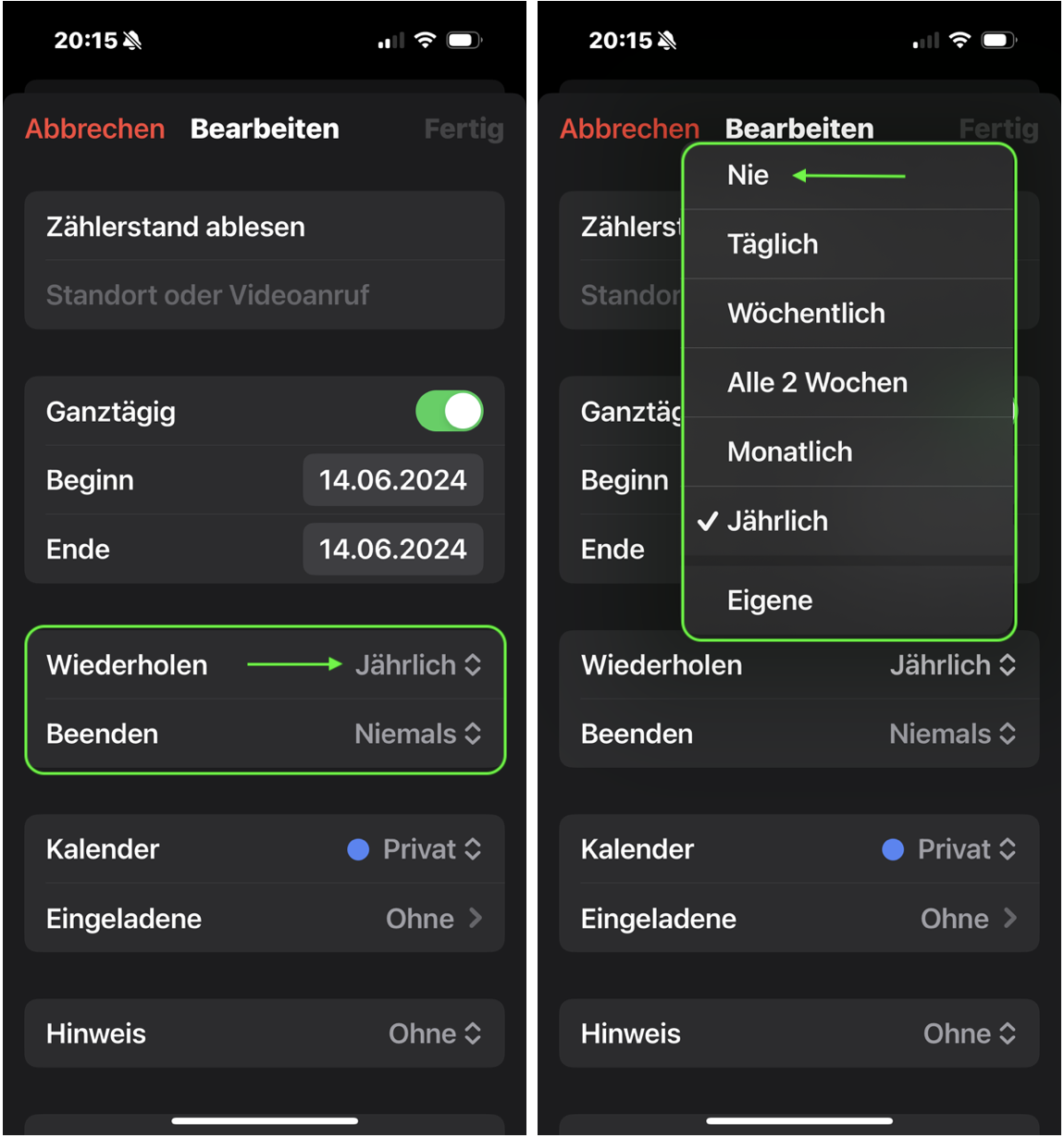Tap the battery icon in left status bar
The image size is (1064, 1138).
464,40
